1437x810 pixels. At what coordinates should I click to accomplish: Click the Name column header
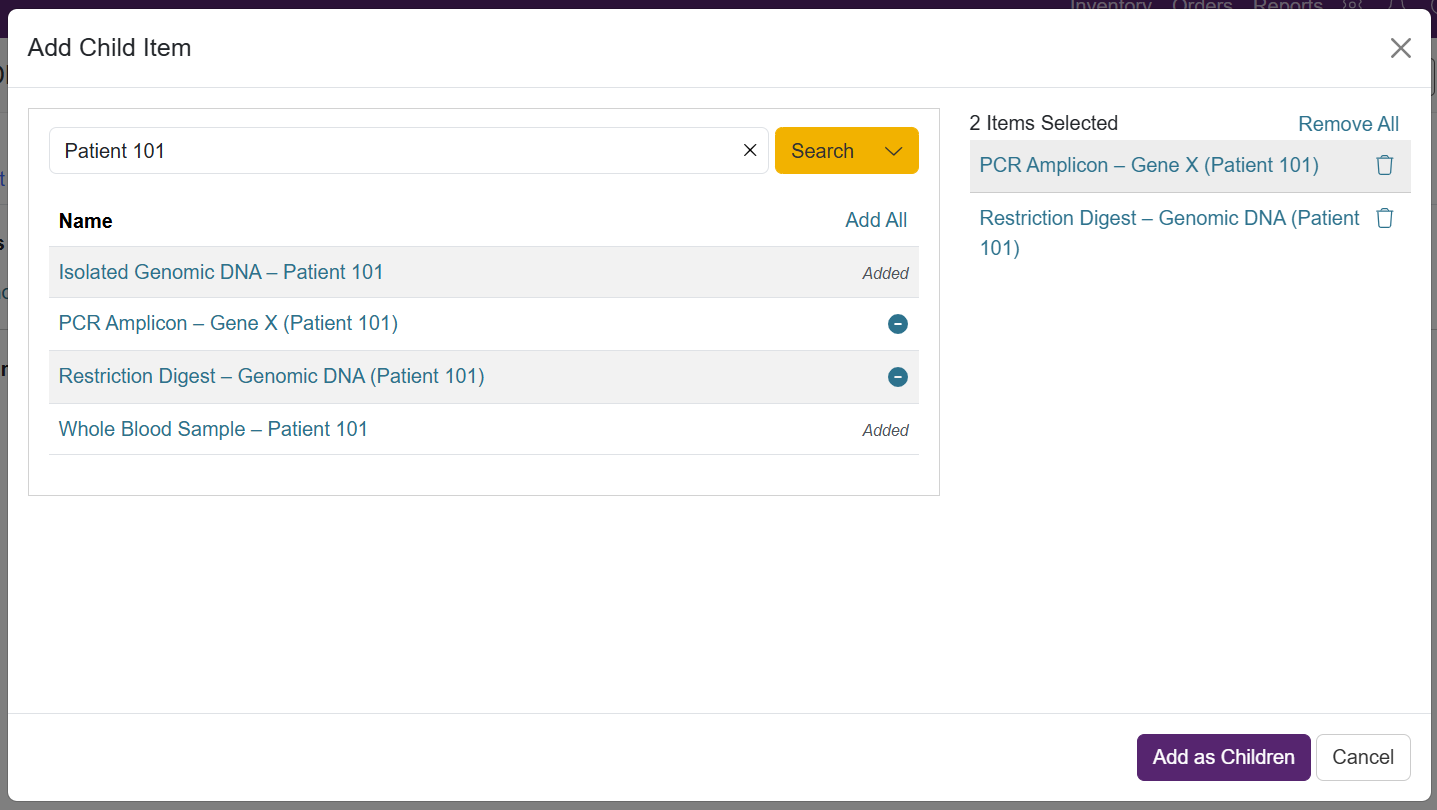[86, 221]
